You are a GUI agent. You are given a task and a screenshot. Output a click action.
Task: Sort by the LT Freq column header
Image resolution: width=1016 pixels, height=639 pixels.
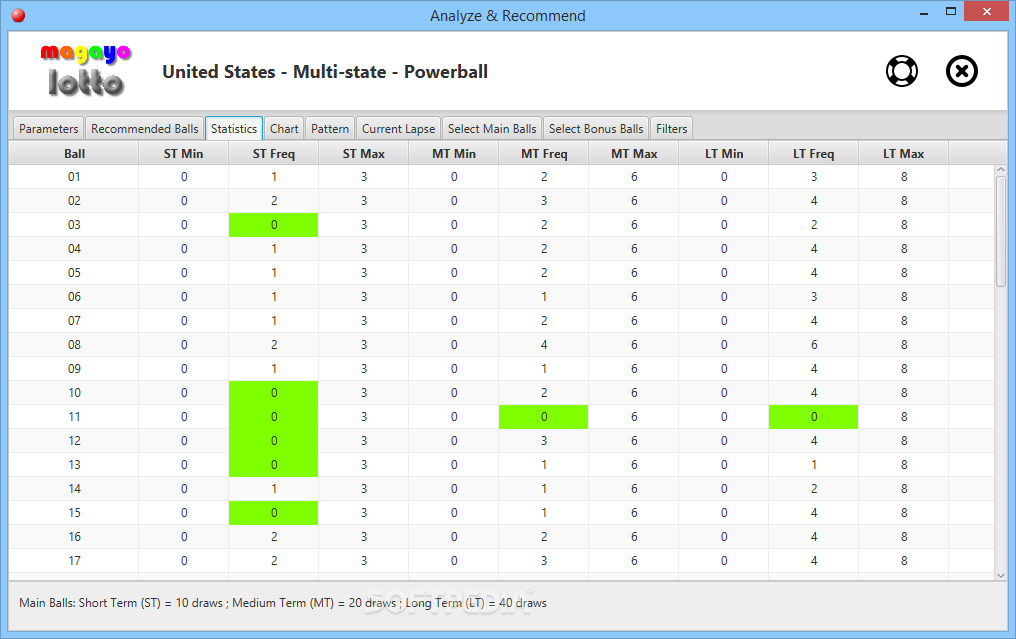click(x=814, y=154)
